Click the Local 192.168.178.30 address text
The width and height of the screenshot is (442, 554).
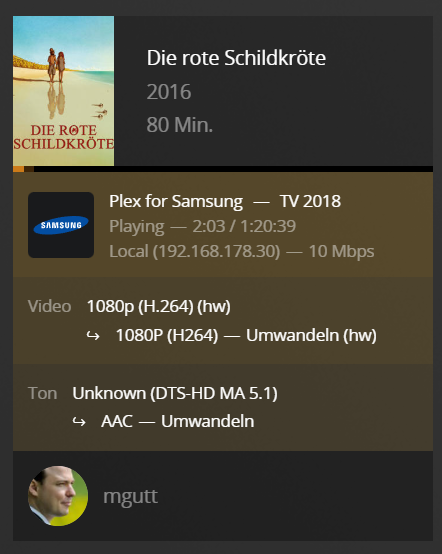[x=195, y=252]
